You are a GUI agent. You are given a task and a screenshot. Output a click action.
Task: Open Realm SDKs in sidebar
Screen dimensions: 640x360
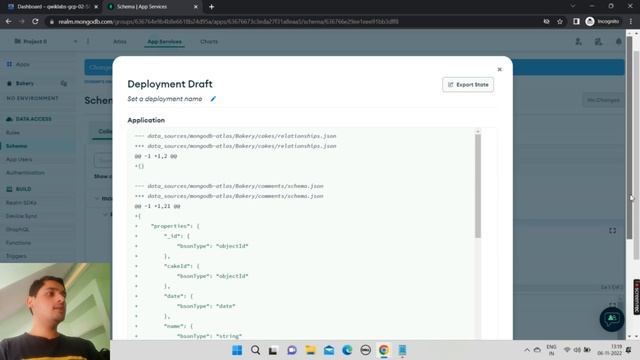coord(21,202)
